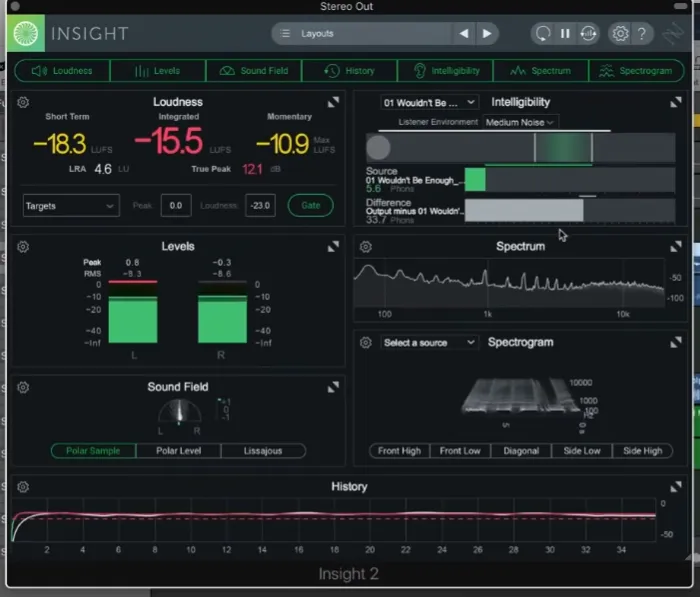Toggle the Spectrogram module tab

click(637, 71)
